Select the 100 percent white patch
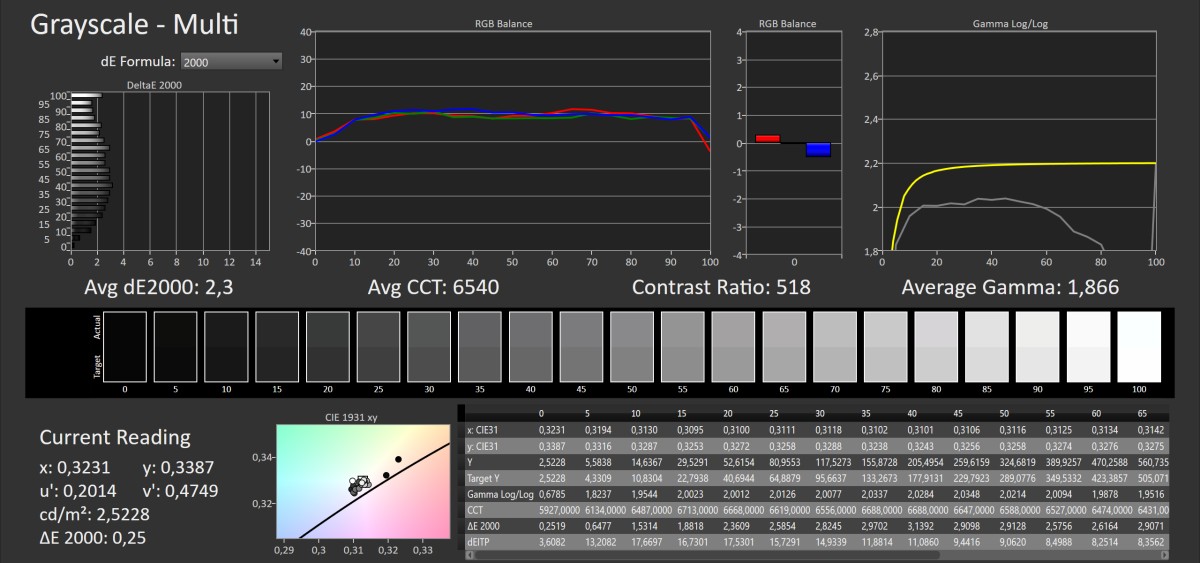1200x563 pixels. 1139,347
